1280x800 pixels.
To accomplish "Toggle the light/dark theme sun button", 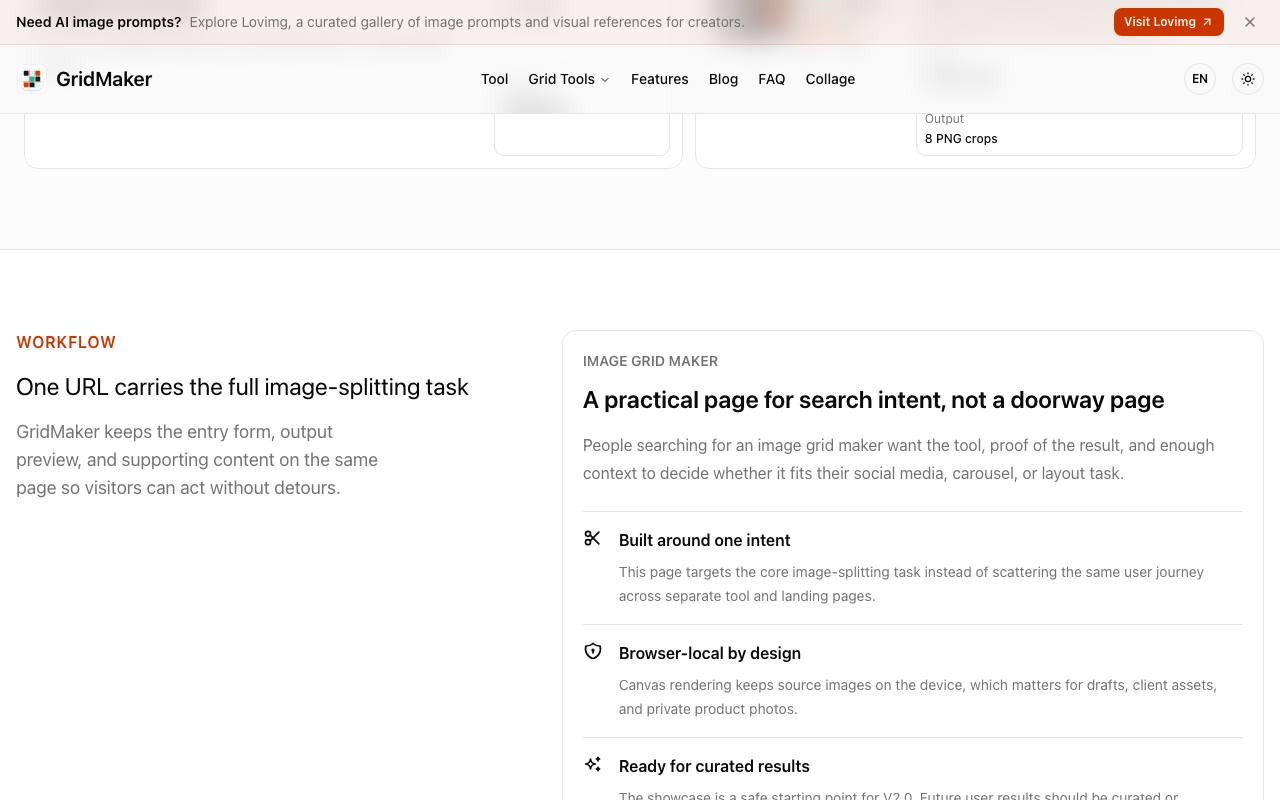I will [x=1248, y=79].
